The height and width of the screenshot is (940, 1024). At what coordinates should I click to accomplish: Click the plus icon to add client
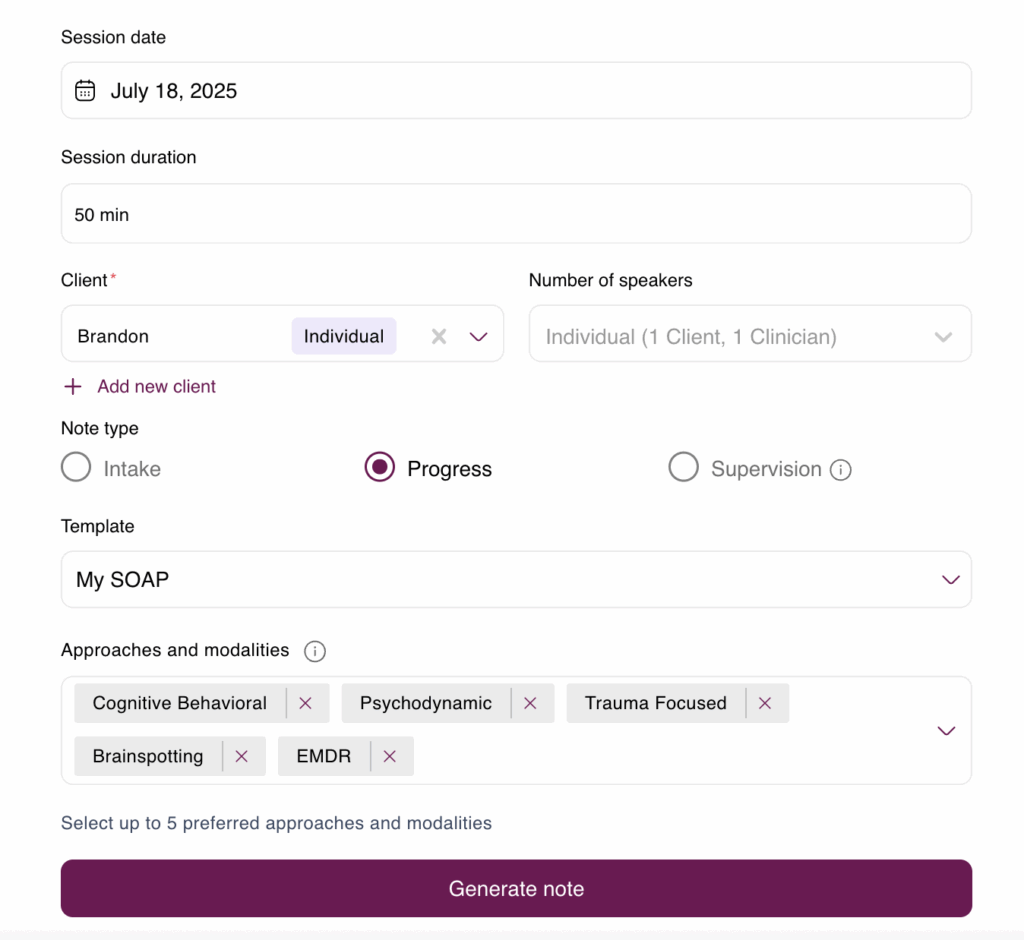73,387
